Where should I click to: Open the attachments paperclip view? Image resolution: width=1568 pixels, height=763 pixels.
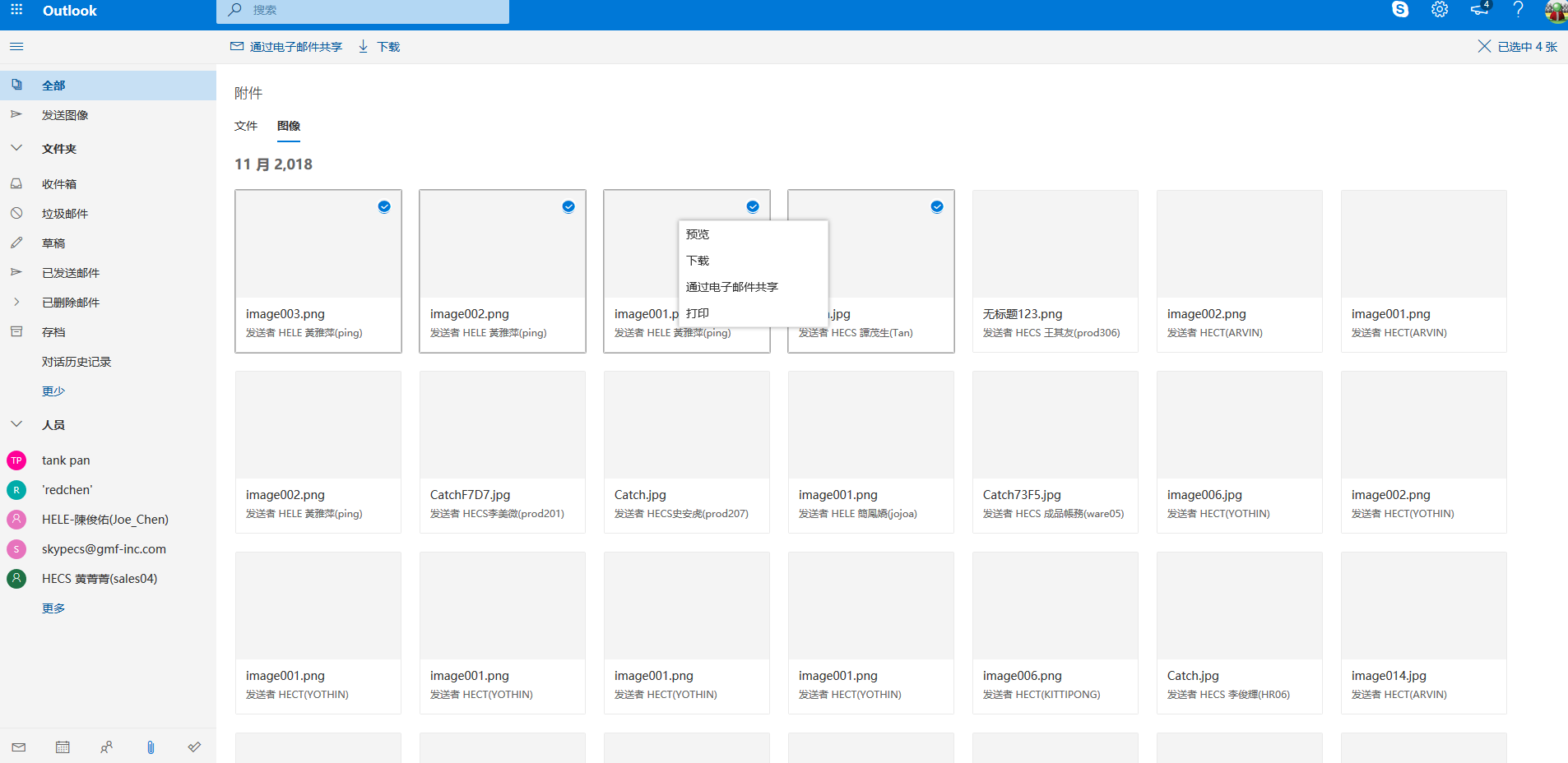tap(151, 747)
